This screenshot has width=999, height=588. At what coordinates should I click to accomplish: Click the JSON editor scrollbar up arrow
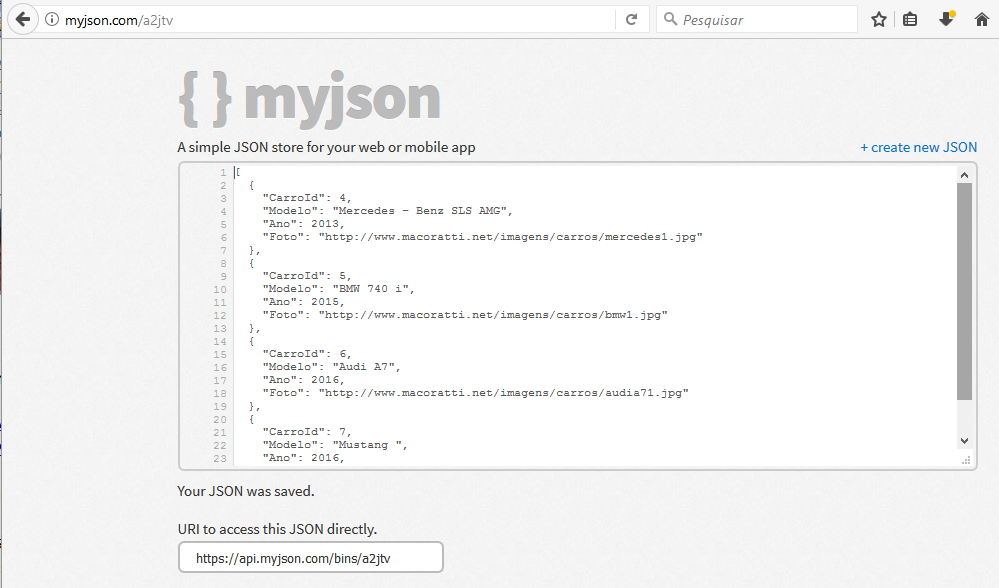click(964, 175)
